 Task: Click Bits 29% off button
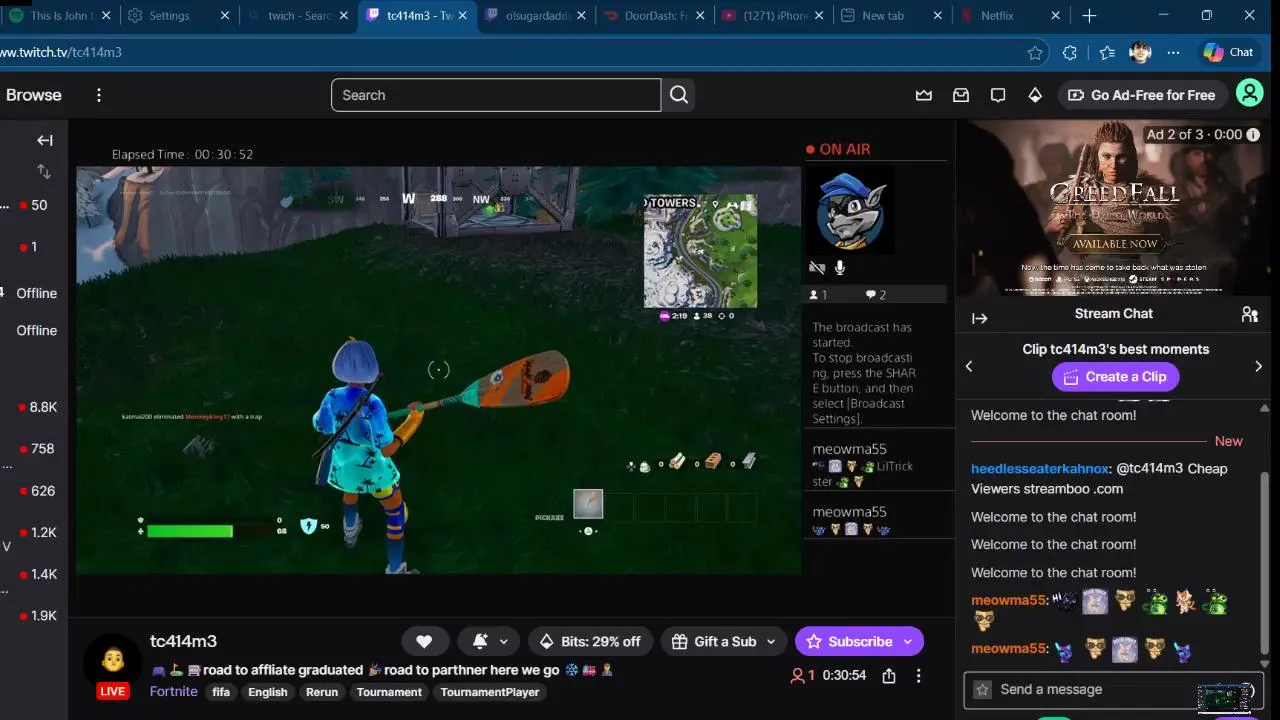(x=590, y=641)
